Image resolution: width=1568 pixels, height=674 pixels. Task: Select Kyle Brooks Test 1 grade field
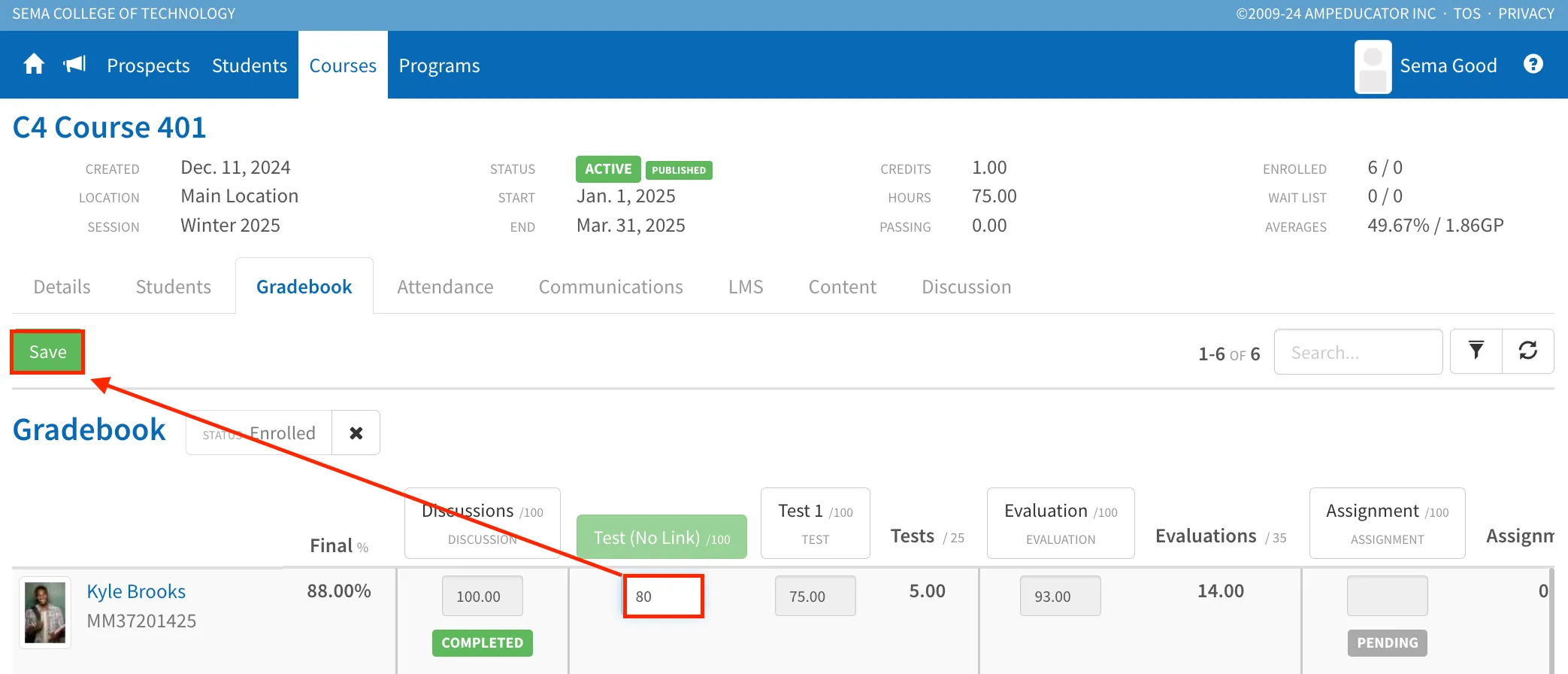pyautogui.click(x=816, y=596)
